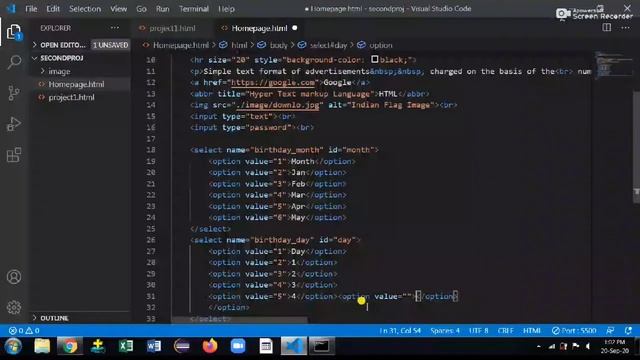This screenshot has width=640, height=360.
Task: Open the Terminal menu
Action: click(194, 9)
